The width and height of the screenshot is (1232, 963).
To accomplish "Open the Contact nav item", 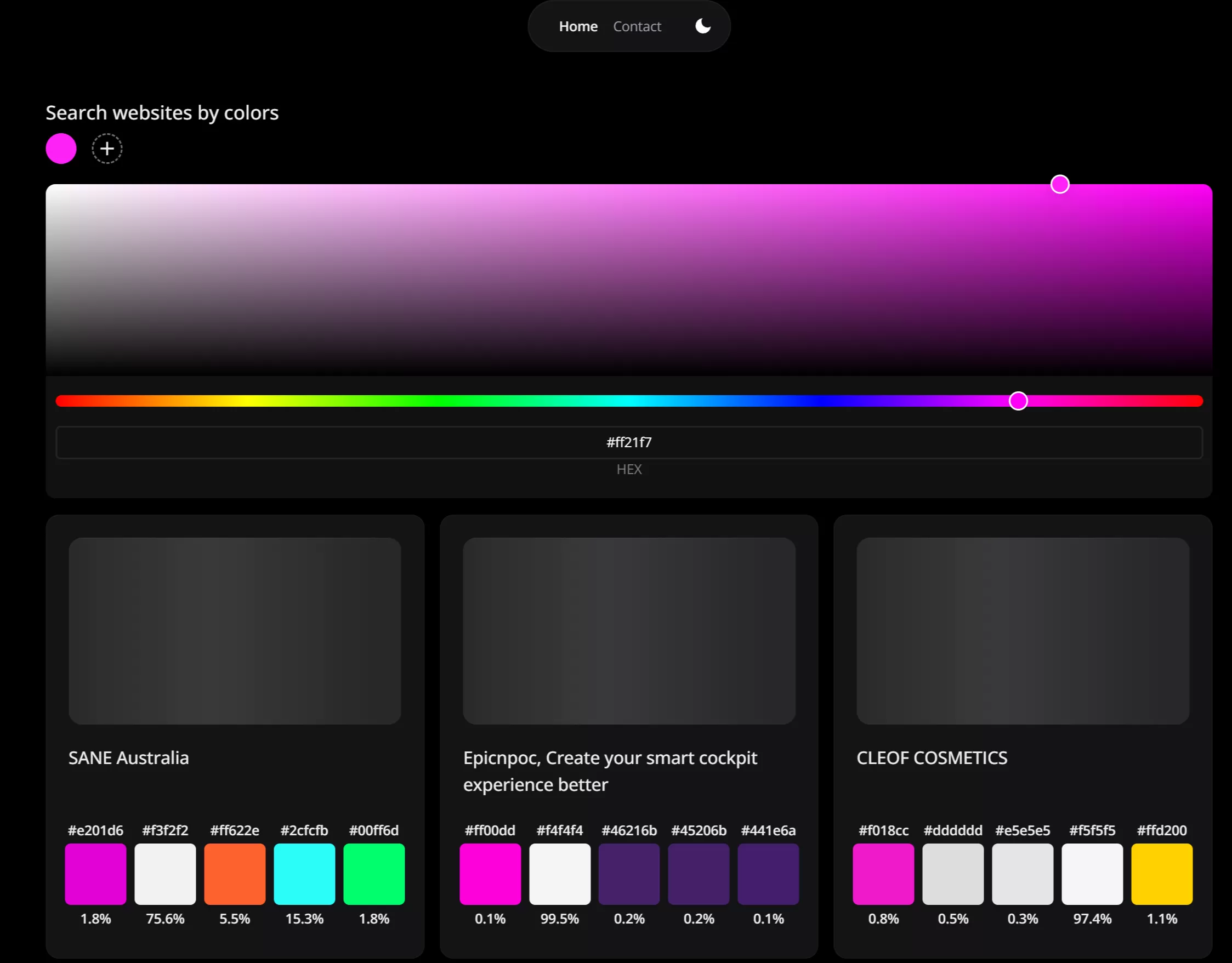I will [x=637, y=26].
